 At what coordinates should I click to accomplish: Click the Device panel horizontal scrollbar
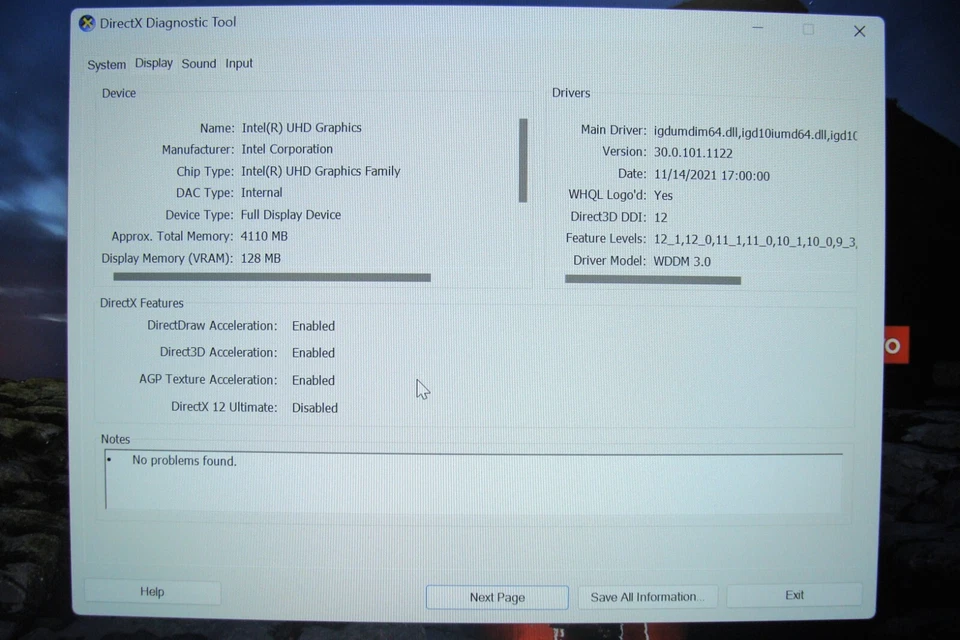pos(272,277)
